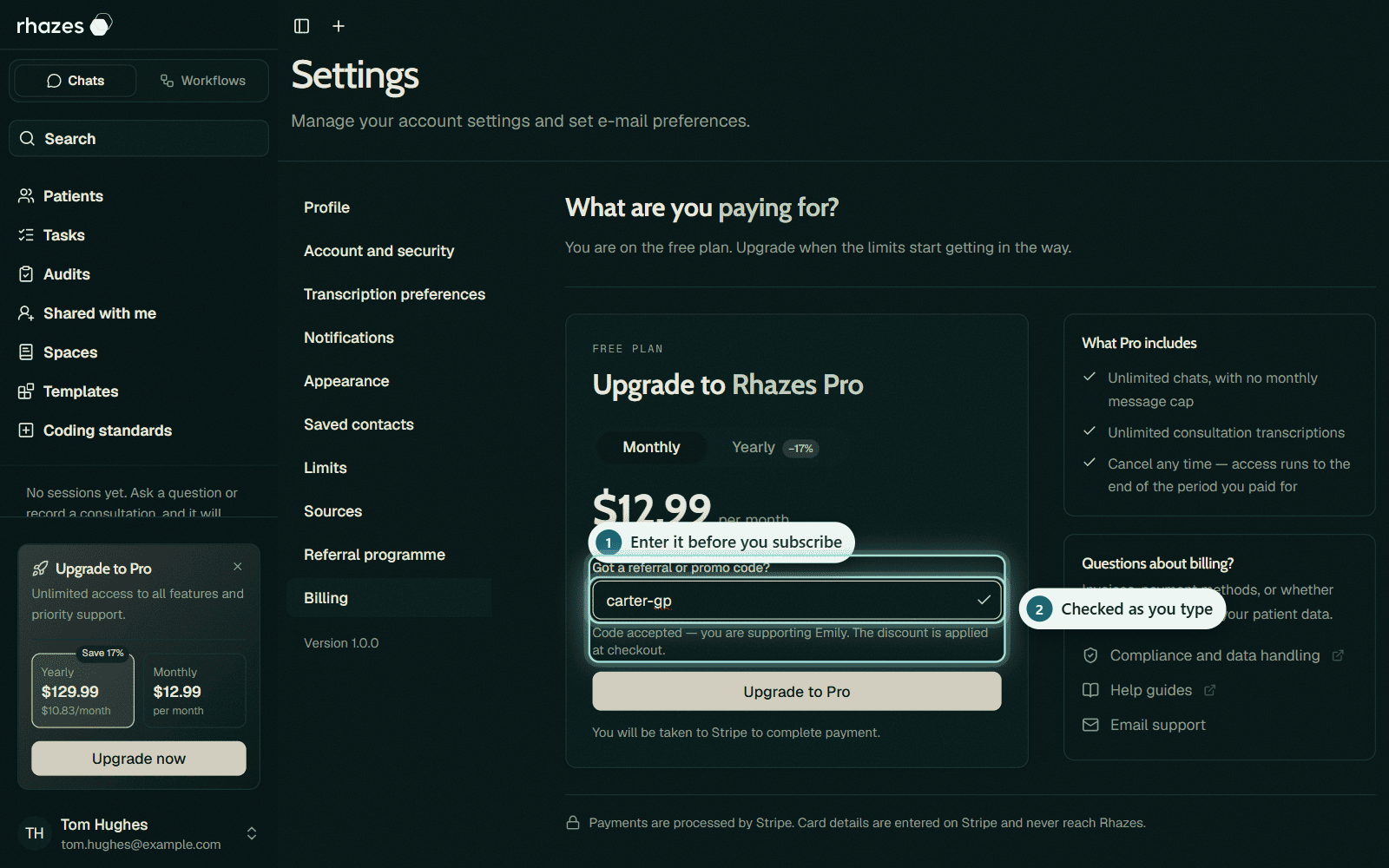Choose the Yearly $129.99 plan card
Image resolution: width=1389 pixels, height=868 pixels.
82,691
